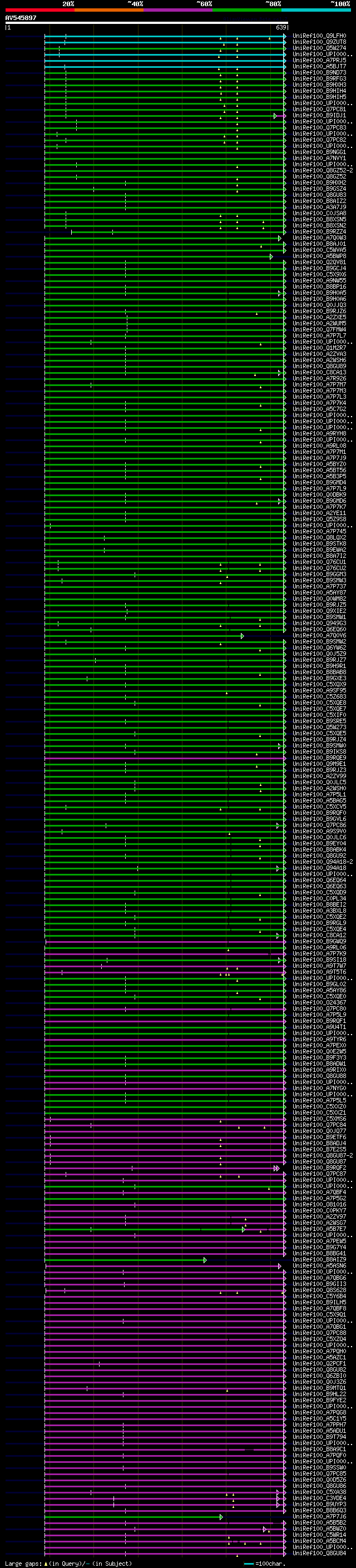
Task: Select the UniRef100_B9T794 label
Action: [319, 1437]
